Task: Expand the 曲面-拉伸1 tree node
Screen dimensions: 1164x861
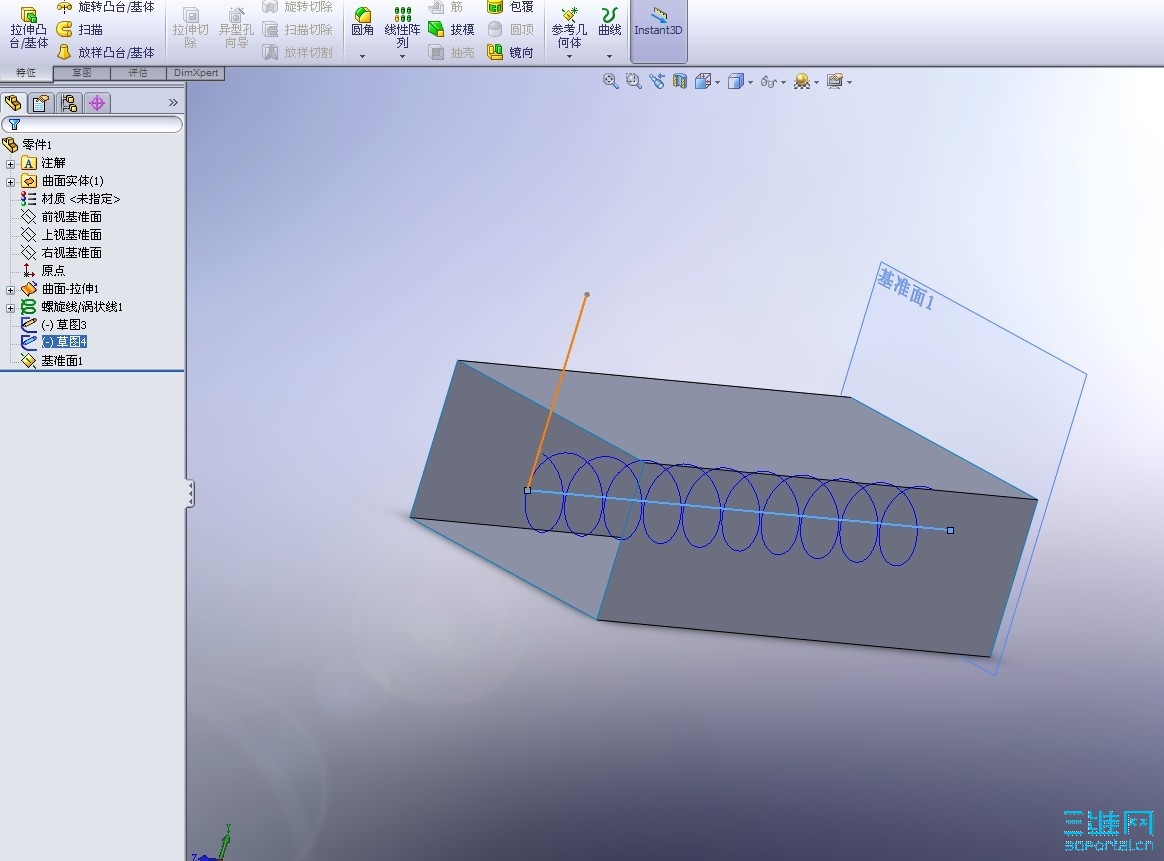Action: tap(10, 290)
